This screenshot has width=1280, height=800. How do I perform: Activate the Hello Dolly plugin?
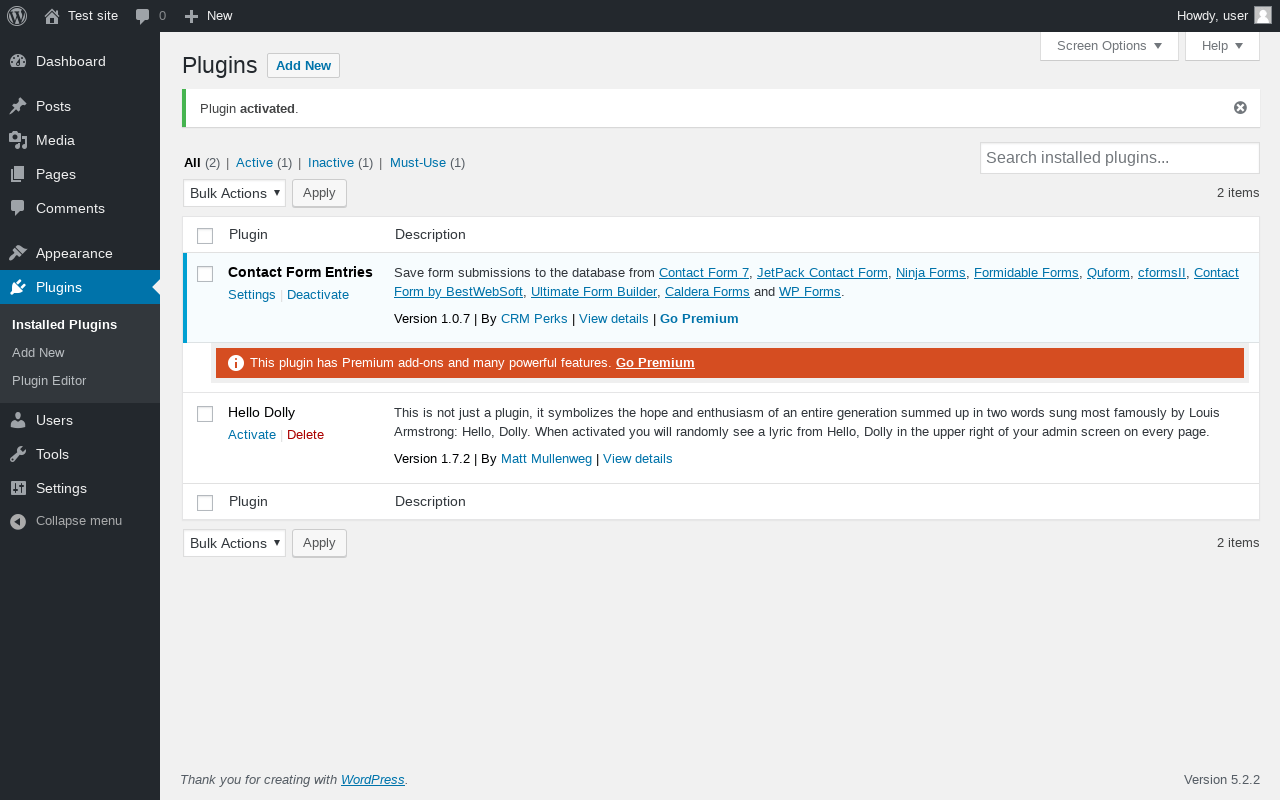[252, 435]
